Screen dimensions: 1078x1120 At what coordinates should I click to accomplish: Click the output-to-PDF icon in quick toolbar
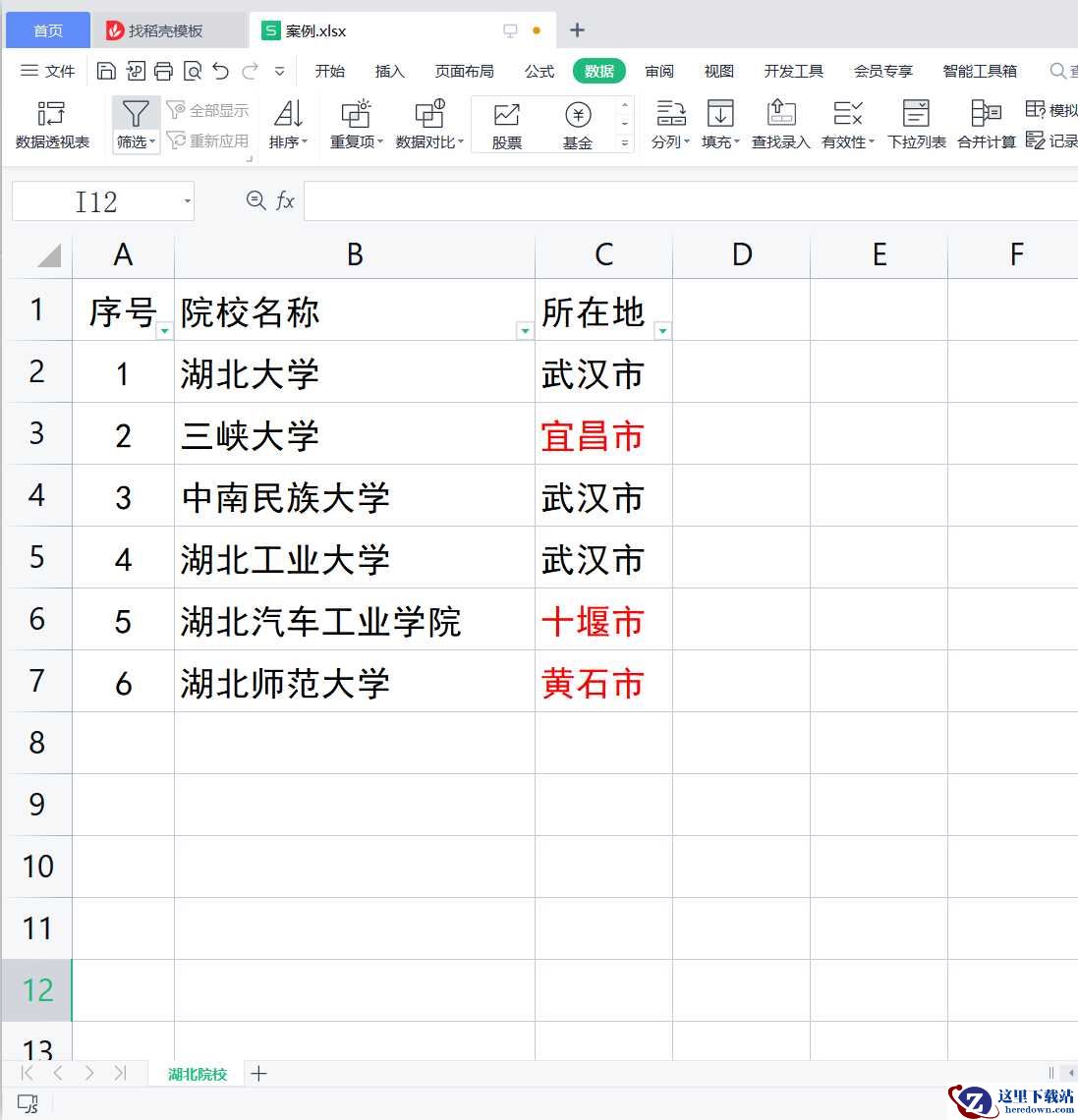(x=135, y=71)
